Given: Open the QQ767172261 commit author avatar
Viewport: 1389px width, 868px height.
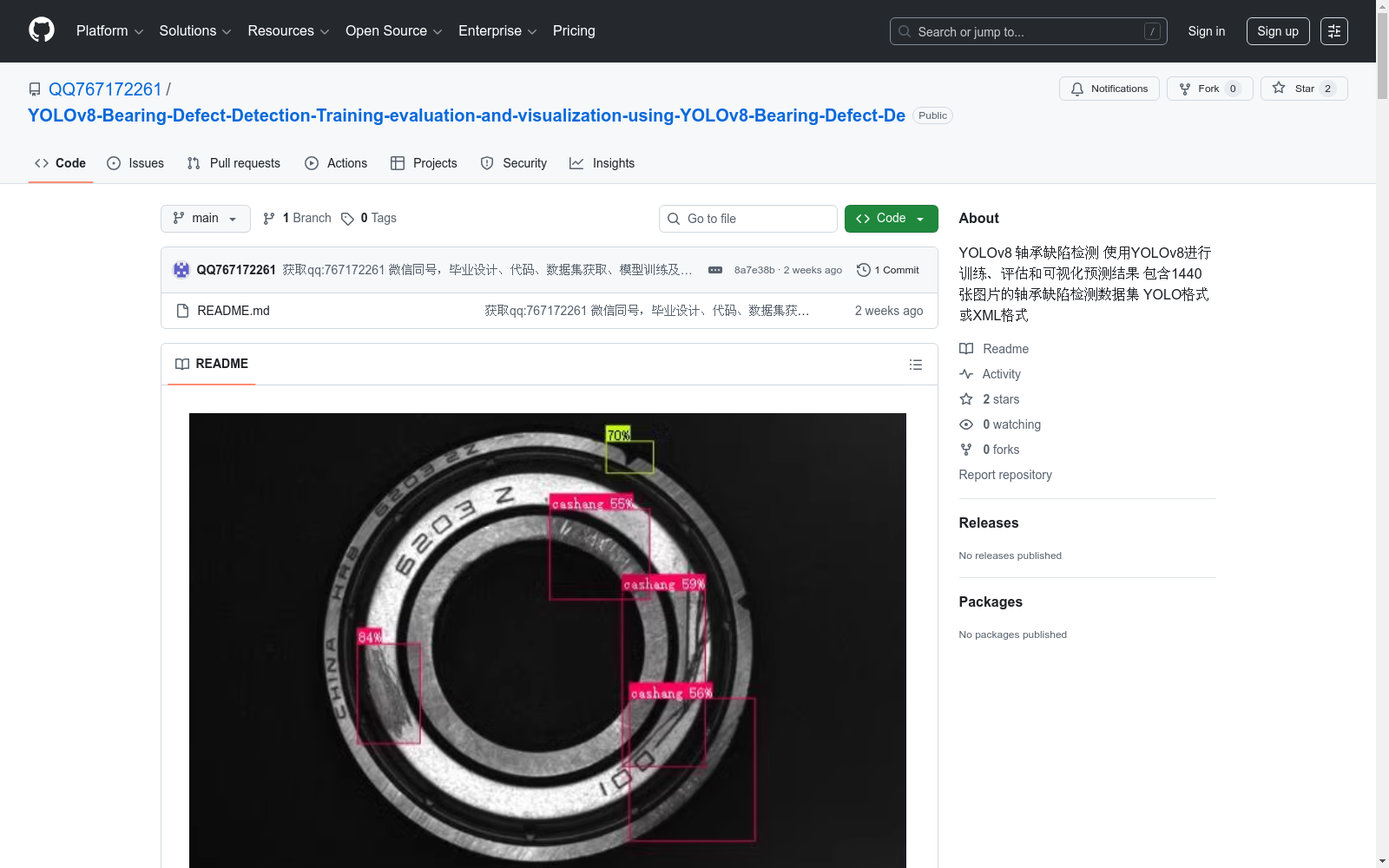Looking at the screenshot, I should point(181,270).
